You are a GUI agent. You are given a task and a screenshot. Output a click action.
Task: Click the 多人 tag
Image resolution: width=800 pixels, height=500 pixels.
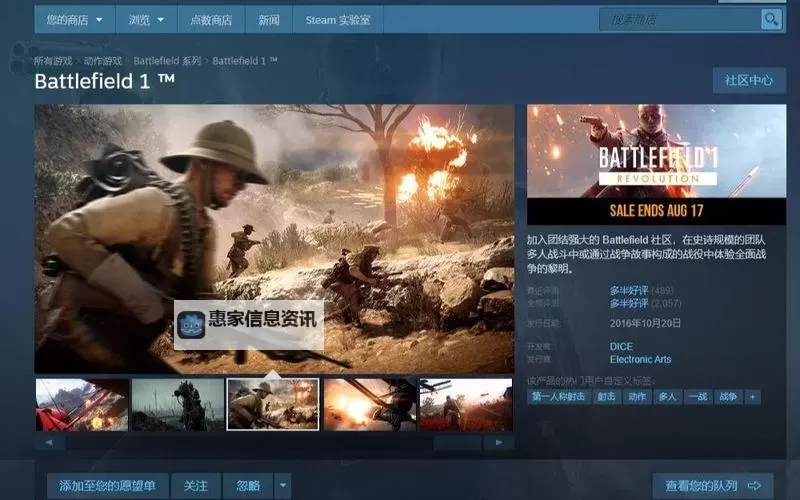667,396
